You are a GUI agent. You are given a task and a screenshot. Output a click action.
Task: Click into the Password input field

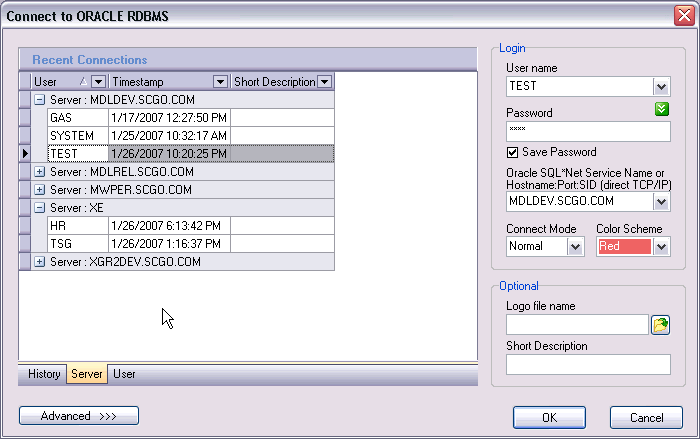(x=587, y=131)
